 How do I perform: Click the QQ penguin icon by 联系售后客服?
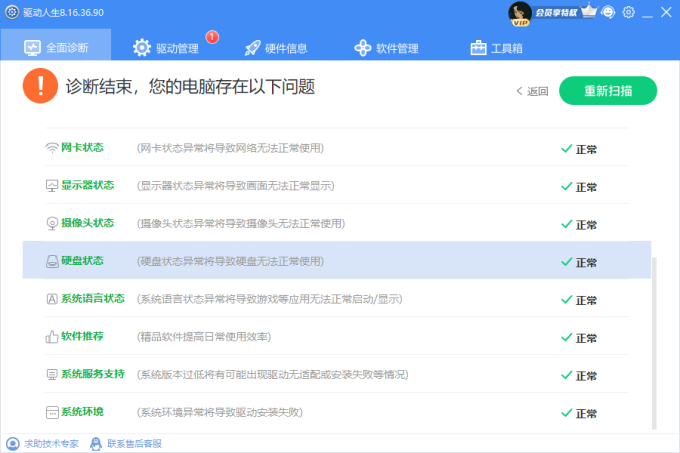(96, 443)
